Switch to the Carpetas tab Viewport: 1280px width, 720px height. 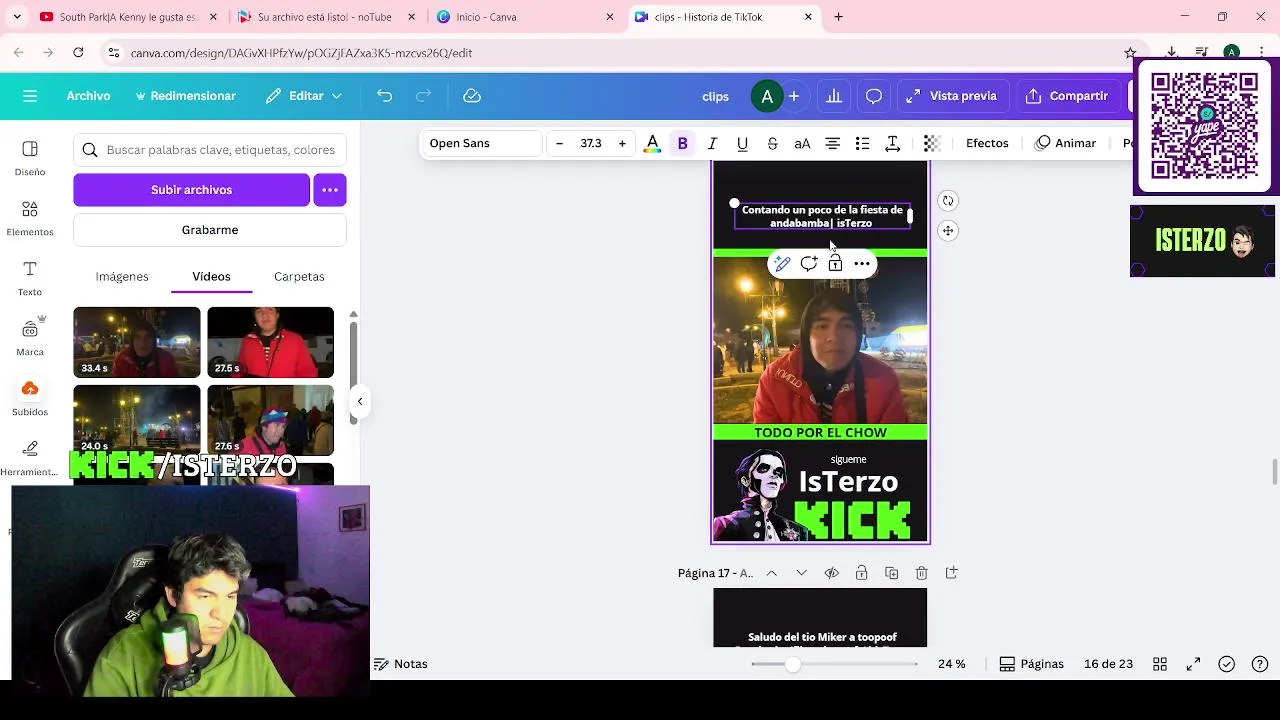click(x=299, y=276)
